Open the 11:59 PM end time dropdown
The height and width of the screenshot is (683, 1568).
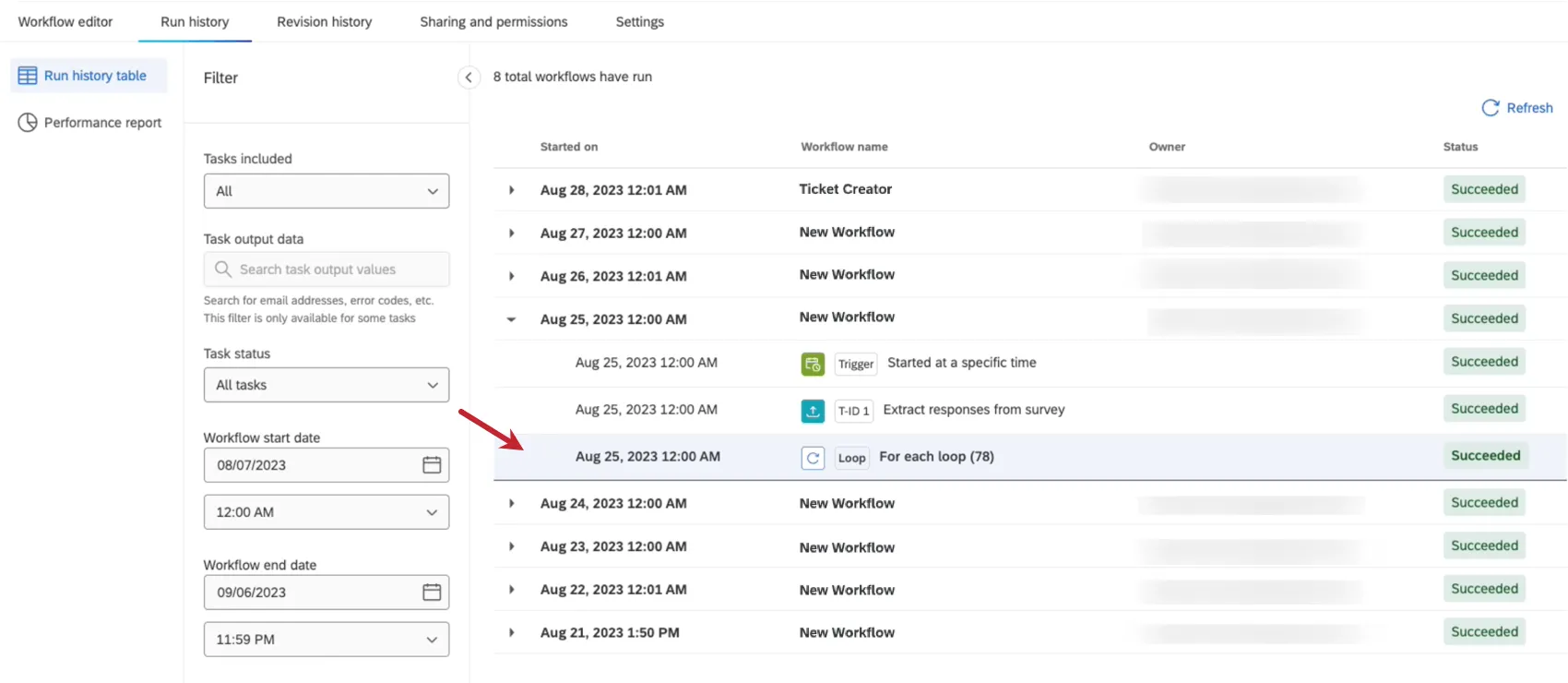coord(326,640)
